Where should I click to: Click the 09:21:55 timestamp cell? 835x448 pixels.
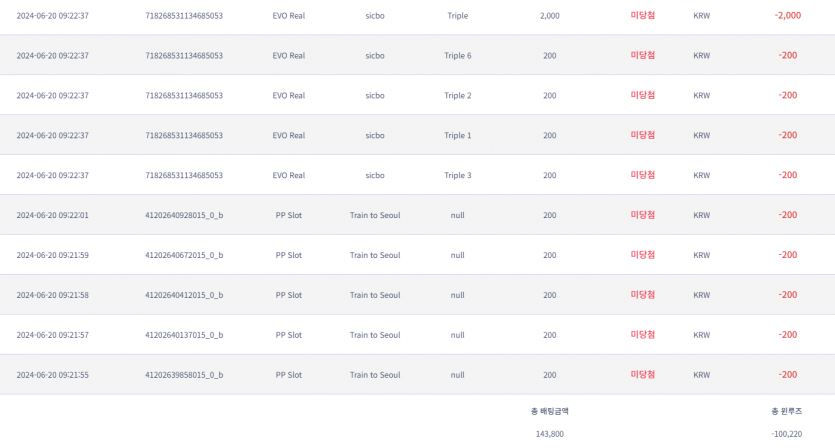pos(53,375)
